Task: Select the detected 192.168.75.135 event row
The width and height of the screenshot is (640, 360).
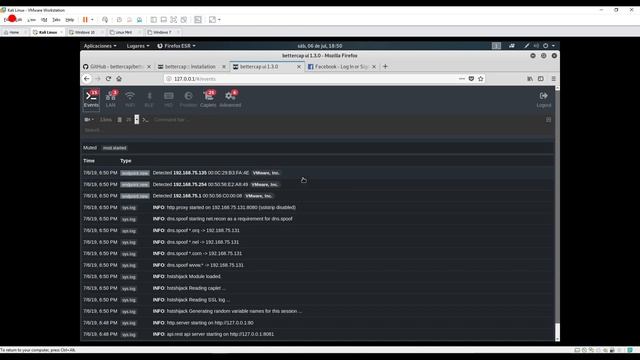Action: tap(318, 173)
